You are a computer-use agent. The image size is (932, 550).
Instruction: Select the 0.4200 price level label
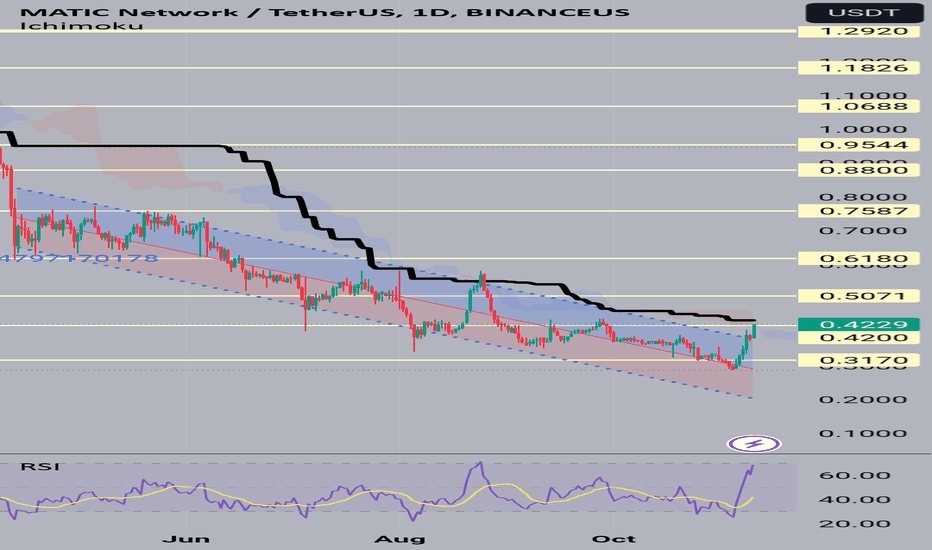pos(858,338)
